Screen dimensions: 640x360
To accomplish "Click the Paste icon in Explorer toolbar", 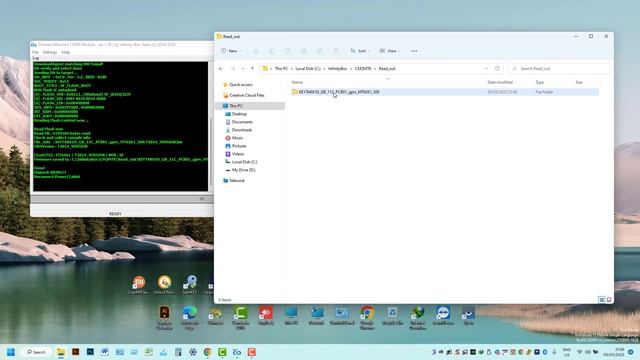I will [x=288, y=51].
